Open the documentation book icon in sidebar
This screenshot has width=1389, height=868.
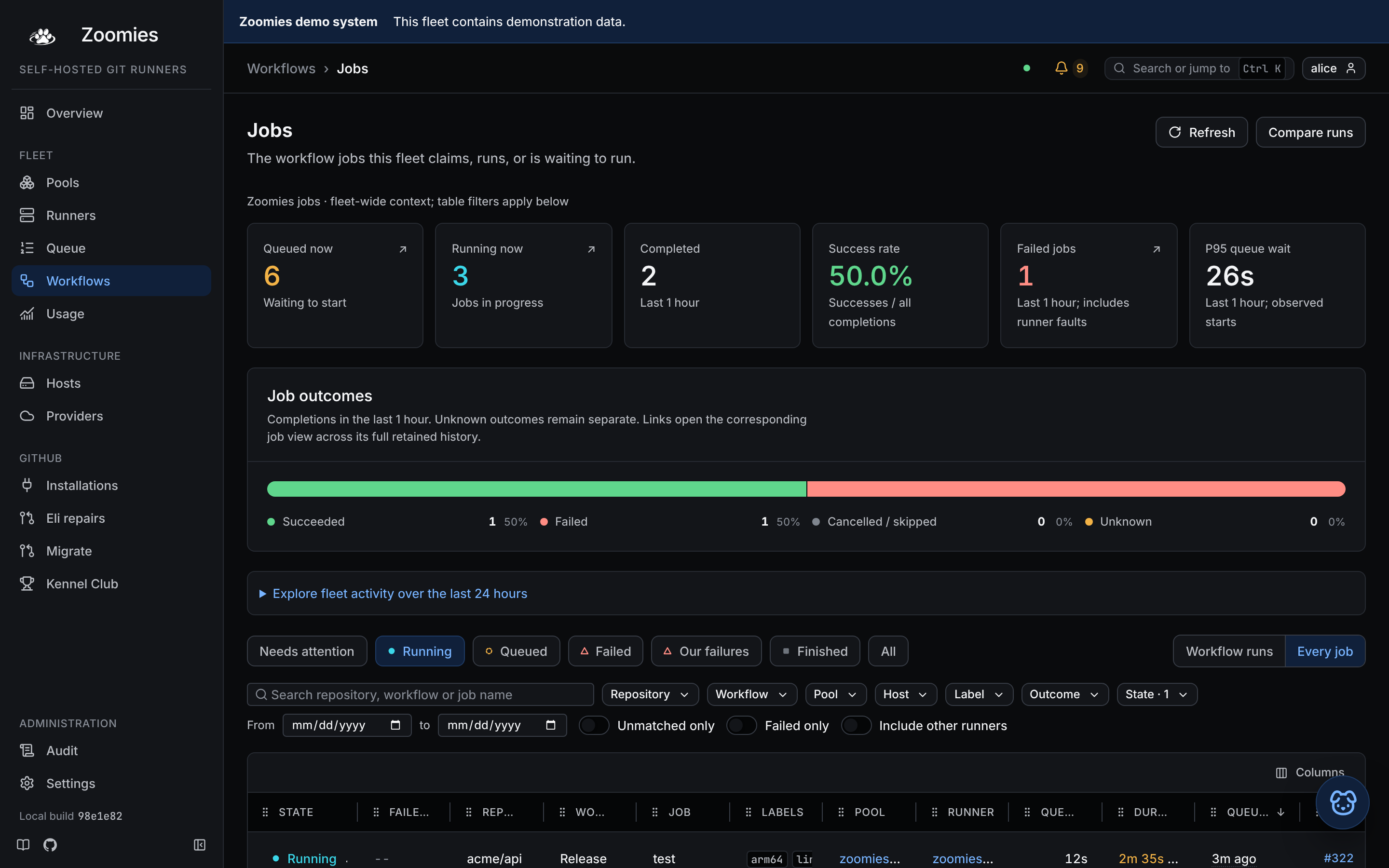click(x=23, y=844)
